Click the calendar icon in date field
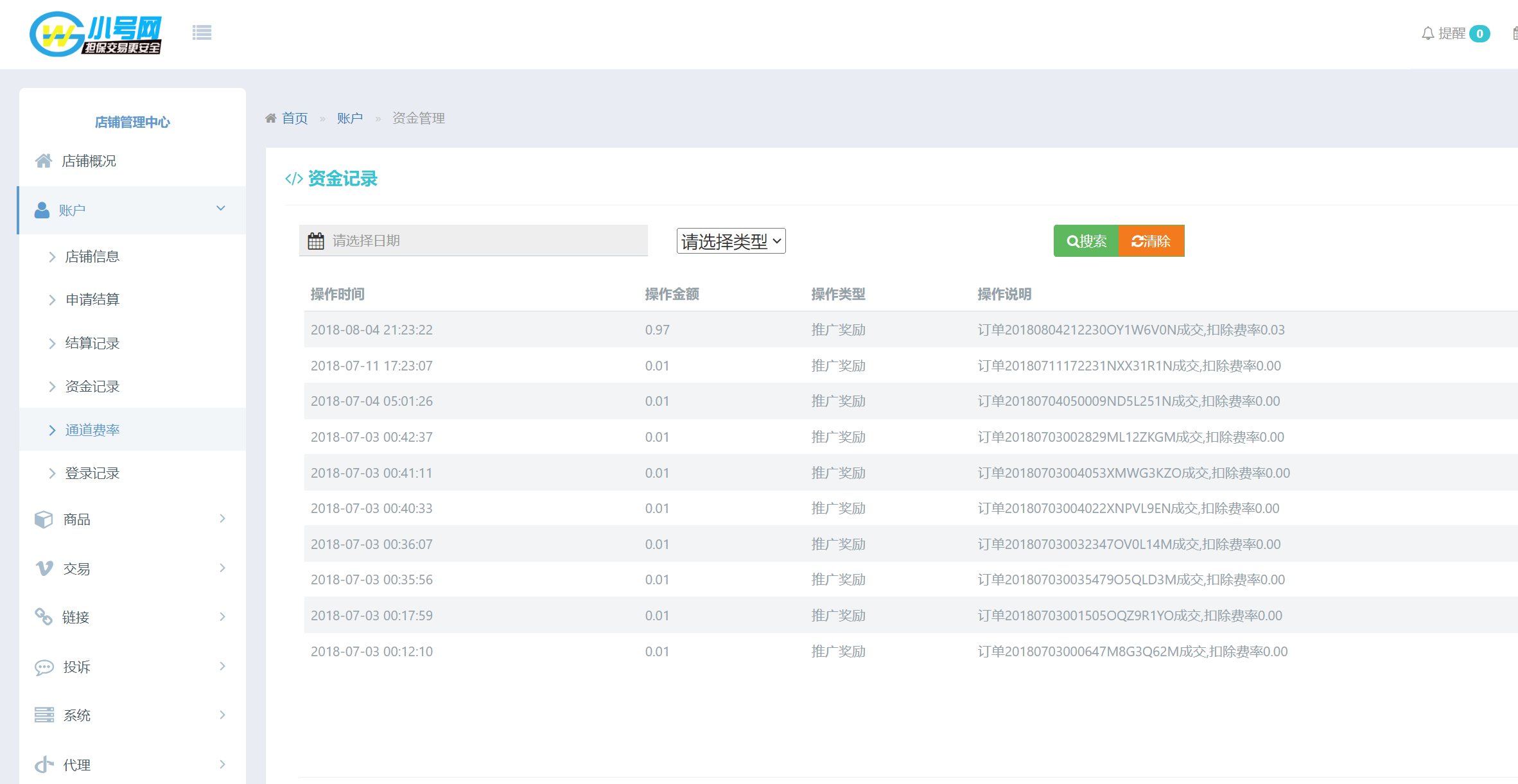Screen dimensions: 1518x784 (x=316, y=241)
